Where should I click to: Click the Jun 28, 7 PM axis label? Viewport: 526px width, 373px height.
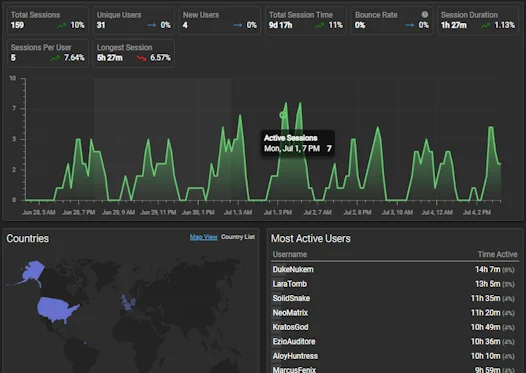pyautogui.click(x=78, y=212)
